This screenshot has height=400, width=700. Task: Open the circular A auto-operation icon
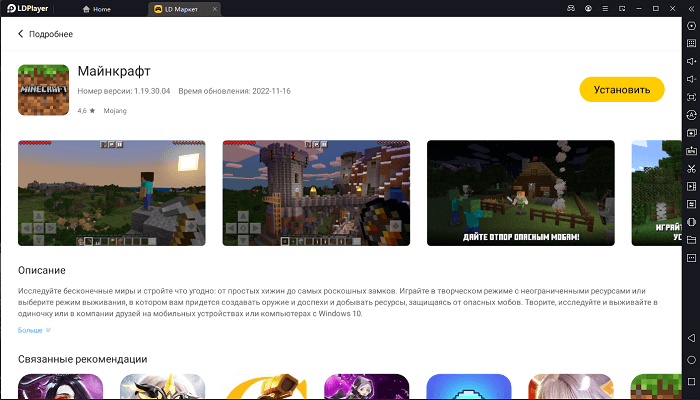click(691, 115)
